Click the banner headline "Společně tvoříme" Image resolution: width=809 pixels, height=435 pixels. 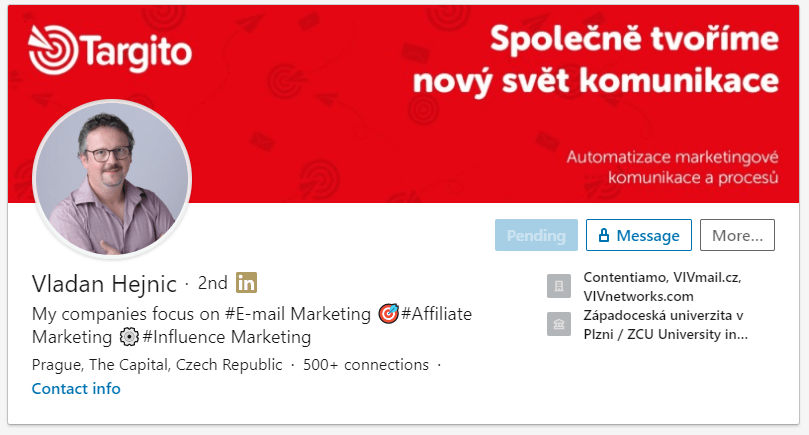click(x=633, y=40)
